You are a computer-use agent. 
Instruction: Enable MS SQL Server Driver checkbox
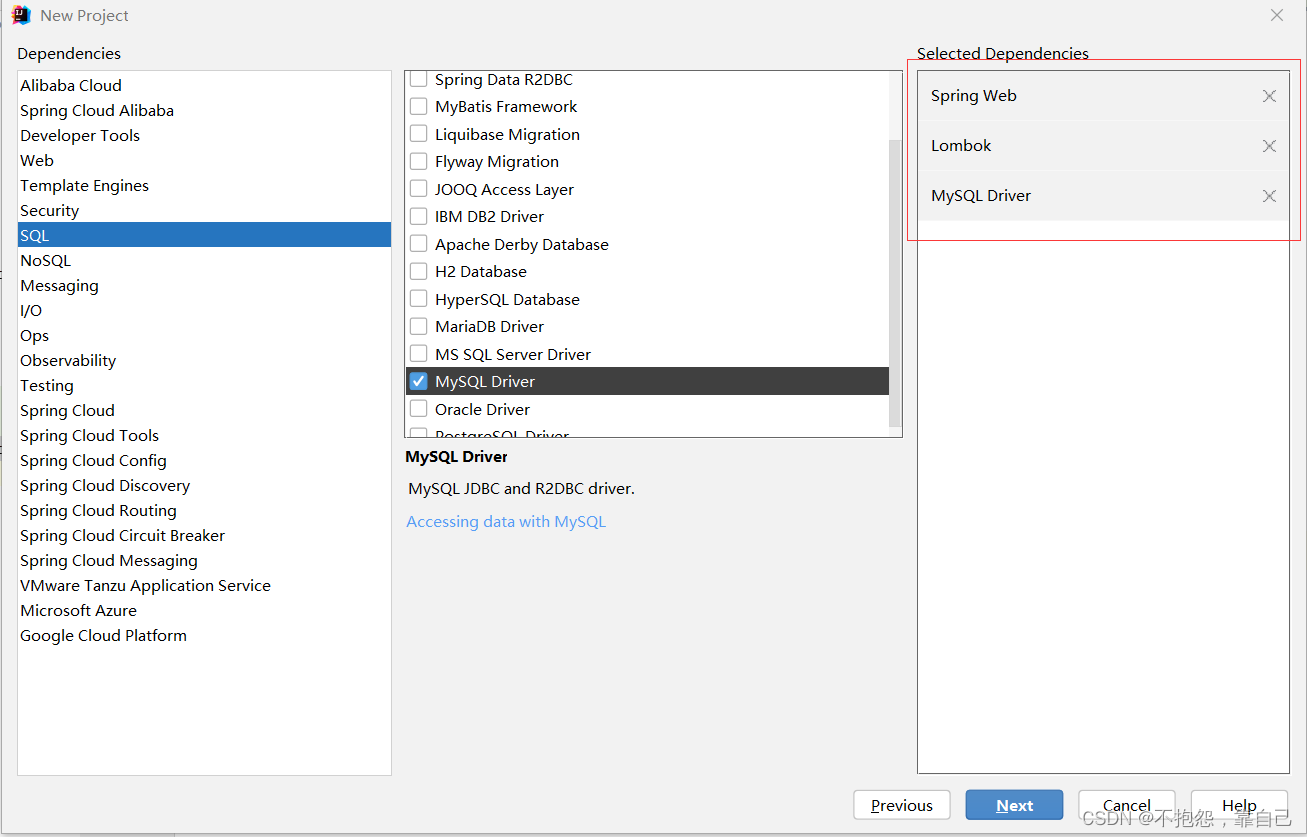coord(419,354)
